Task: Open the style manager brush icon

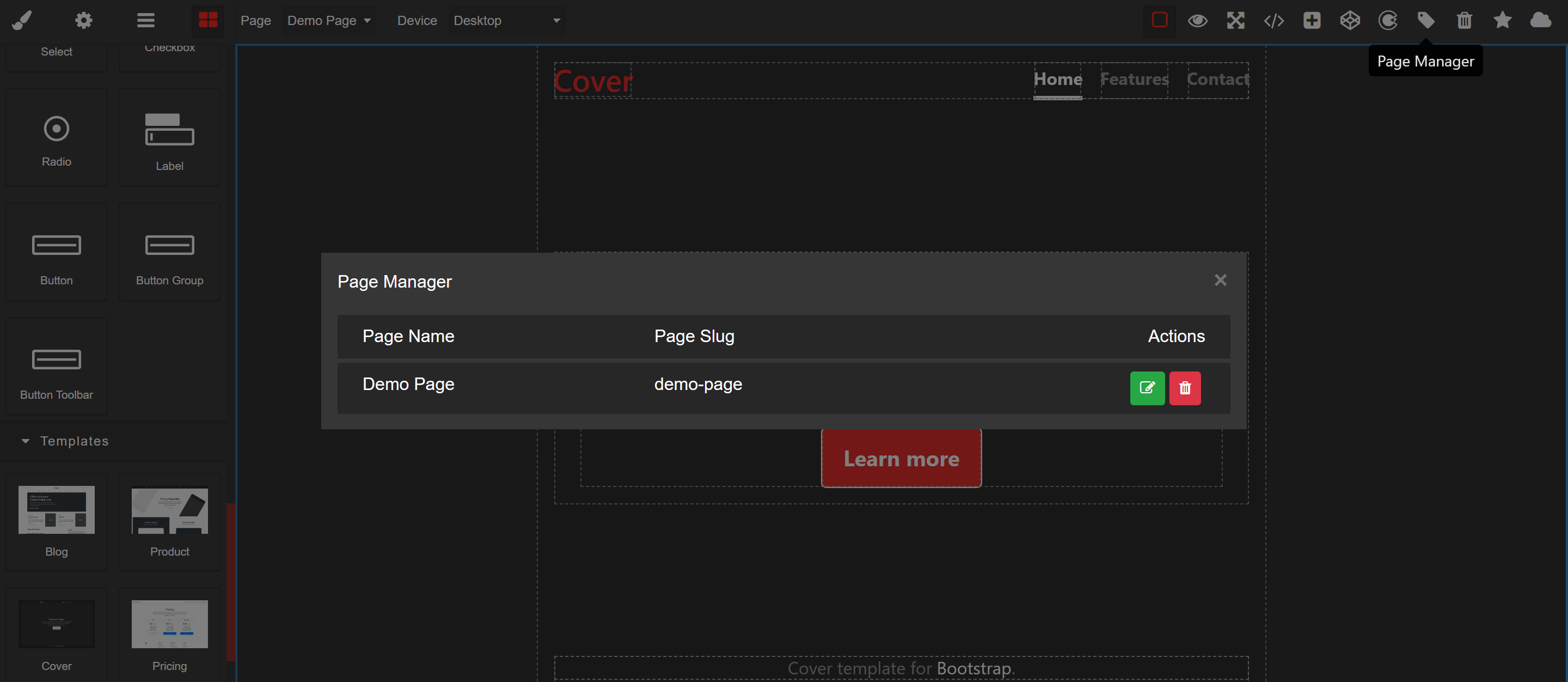Action: pyautogui.click(x=22, y=21)
